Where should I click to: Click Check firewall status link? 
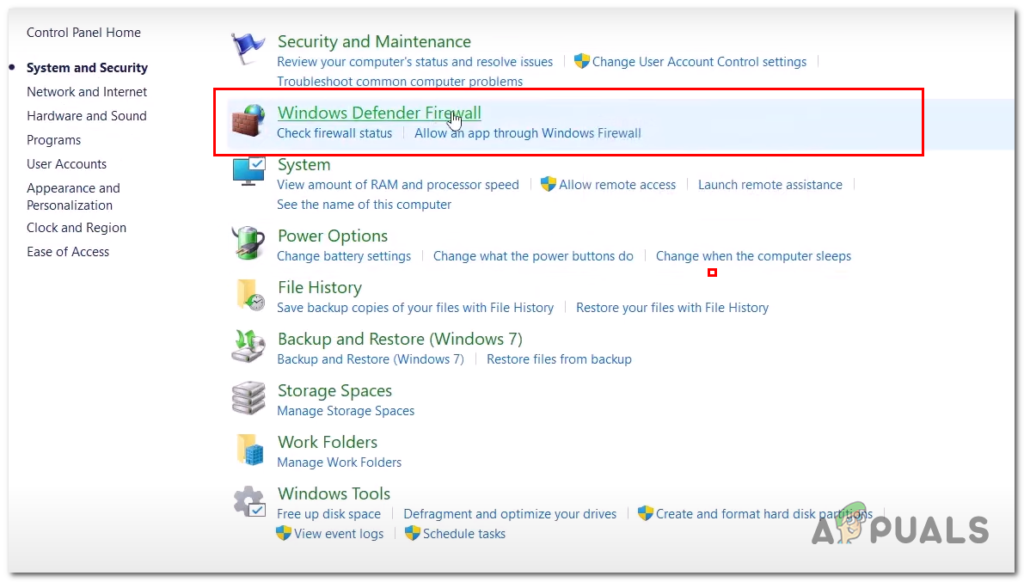coord(334,133)
